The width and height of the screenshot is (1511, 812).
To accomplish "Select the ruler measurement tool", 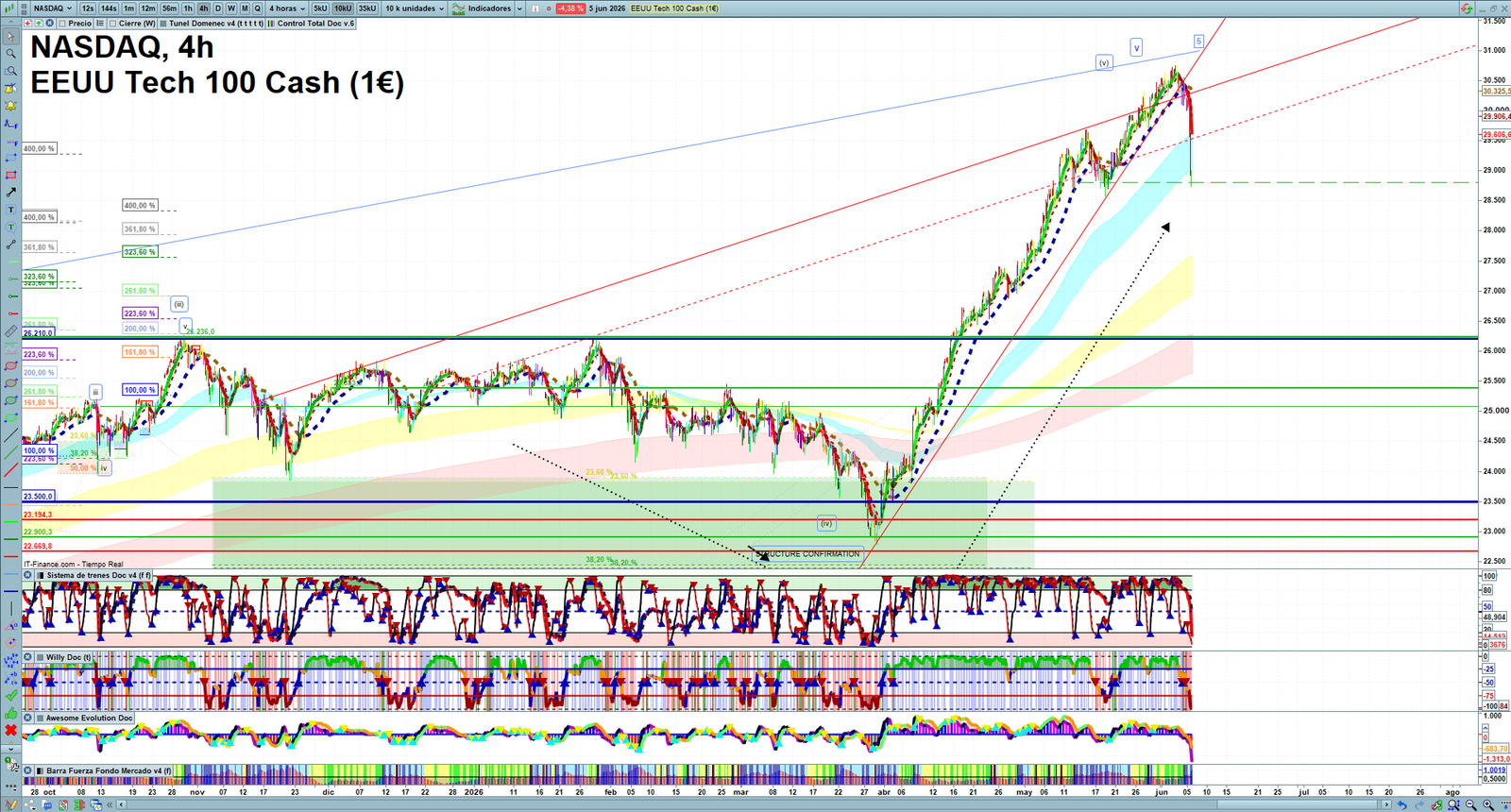I will coord(11,331).
